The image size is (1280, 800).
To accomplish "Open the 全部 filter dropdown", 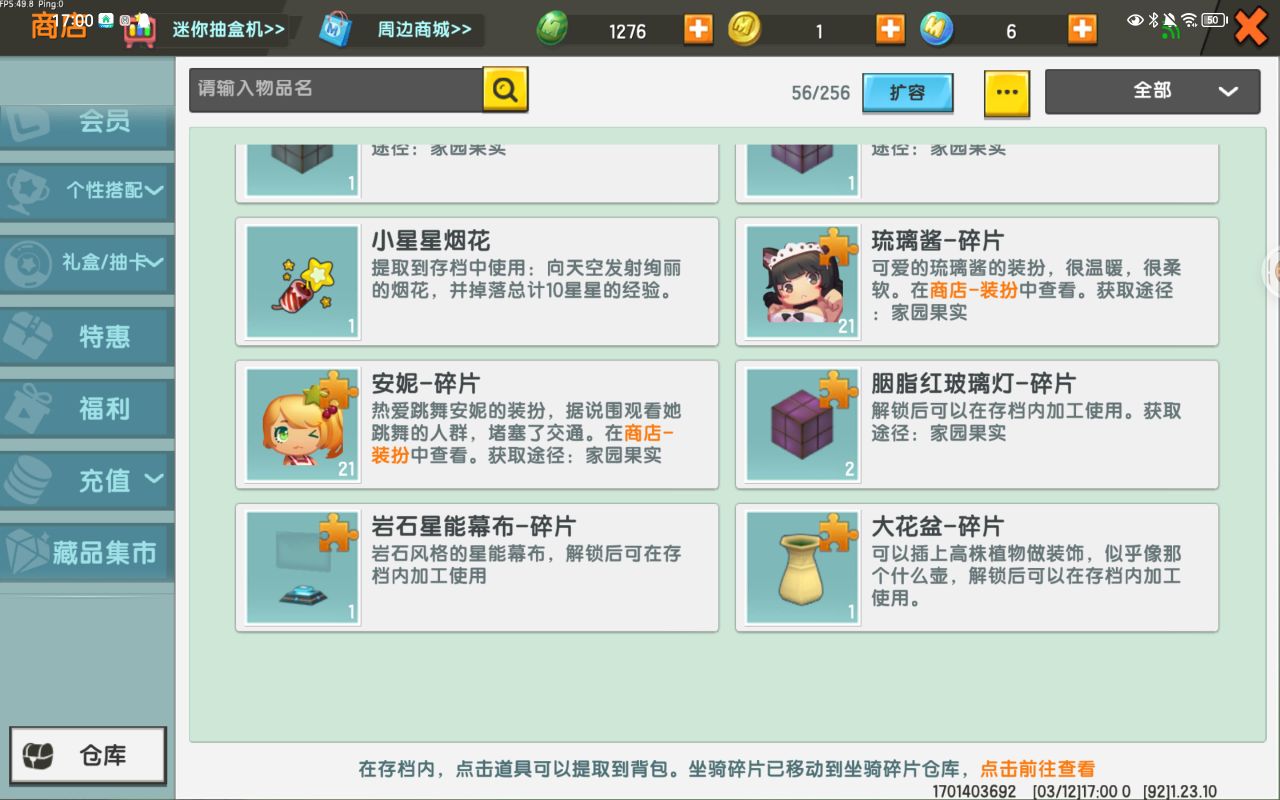I will click(x=1152, y=91).
